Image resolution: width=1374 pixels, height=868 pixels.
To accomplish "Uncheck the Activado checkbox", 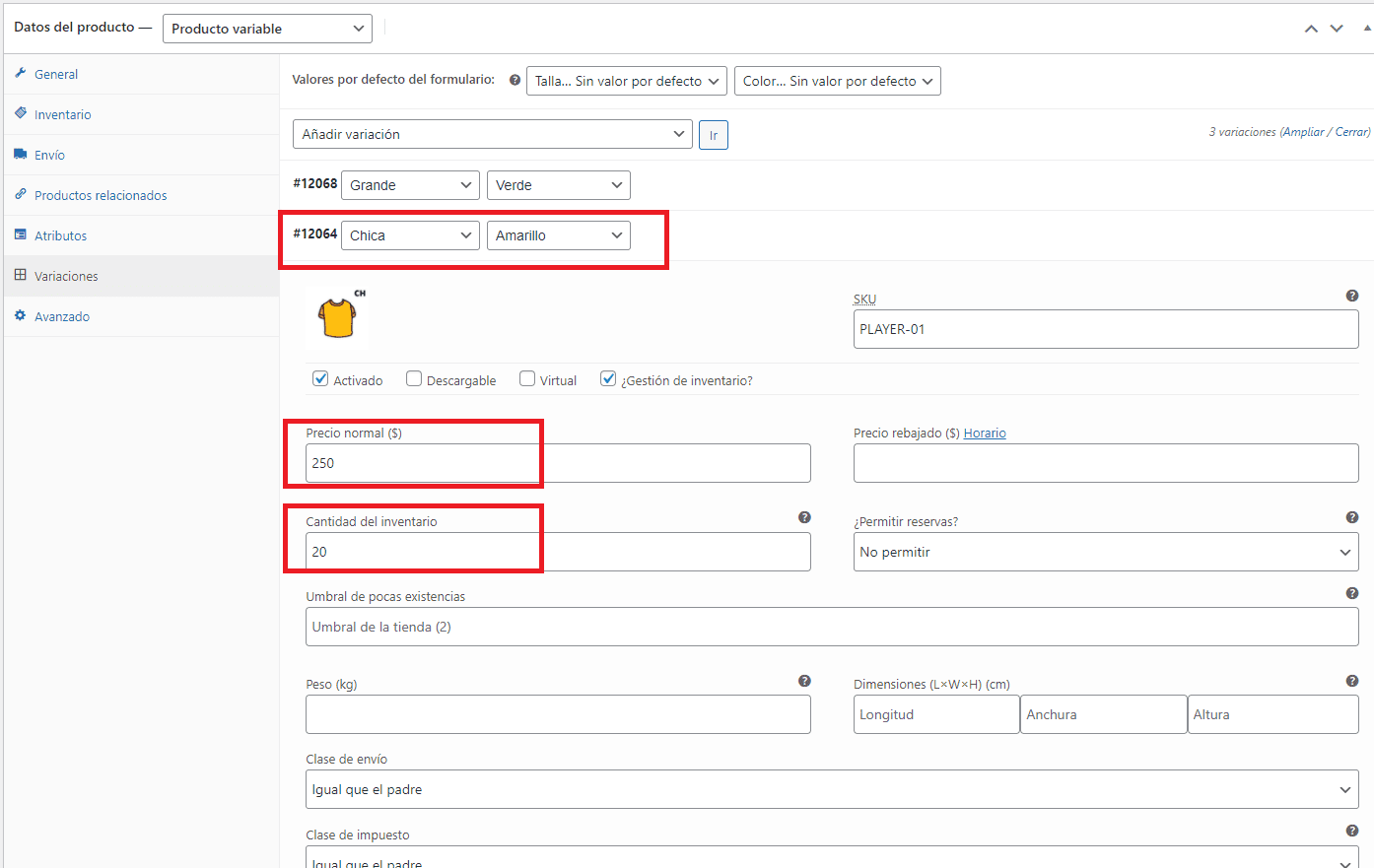I will coord(320,379).
